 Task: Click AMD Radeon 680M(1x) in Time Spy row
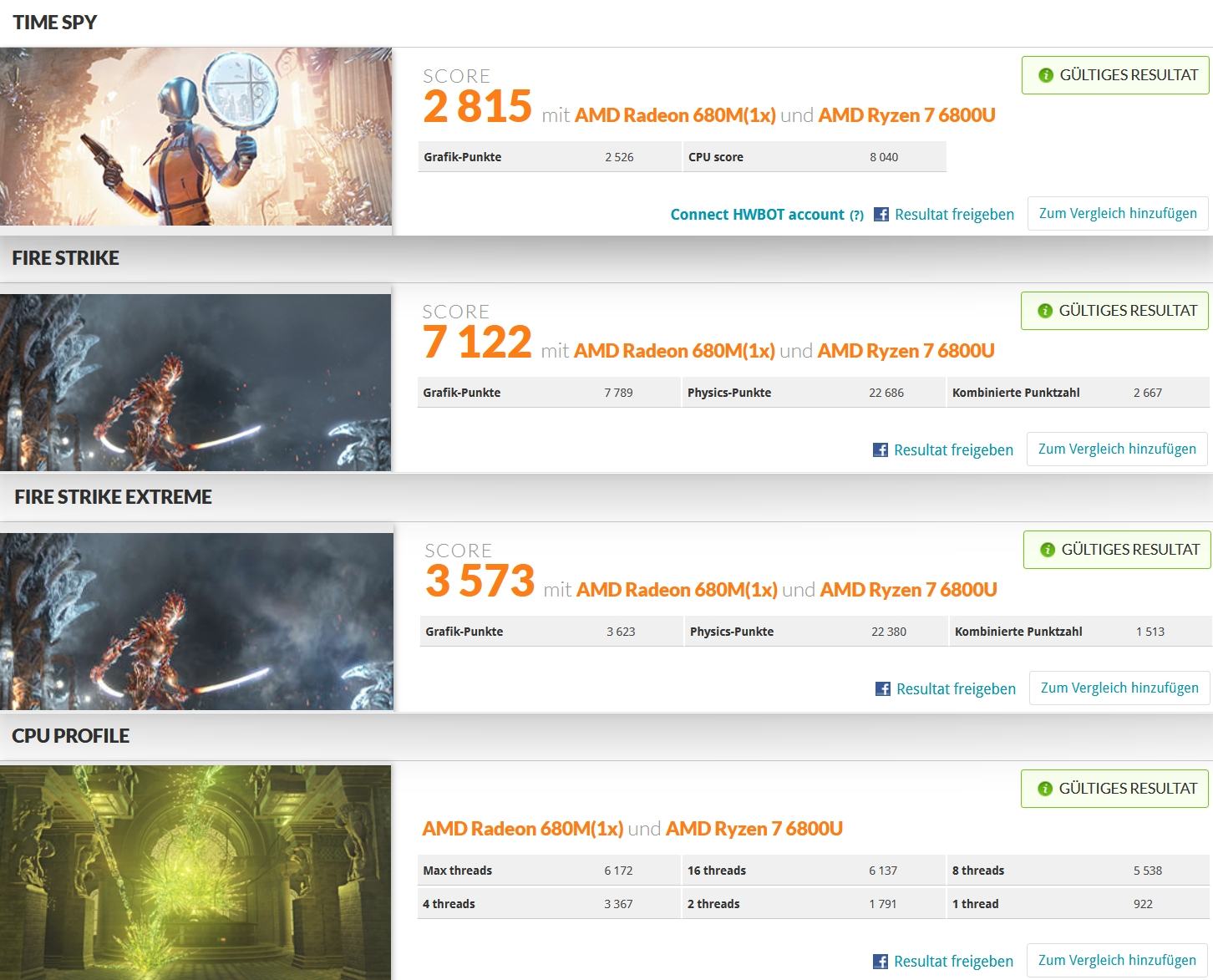pyautogui.click(x=675, y=115)
